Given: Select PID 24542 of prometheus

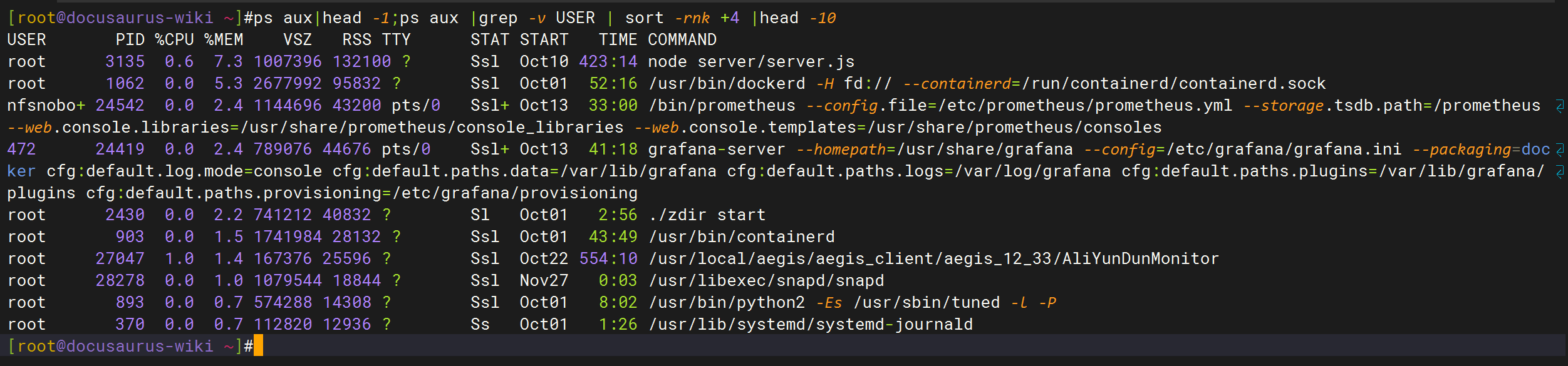Looking at the screenshot, I should (x=120, y=106).
